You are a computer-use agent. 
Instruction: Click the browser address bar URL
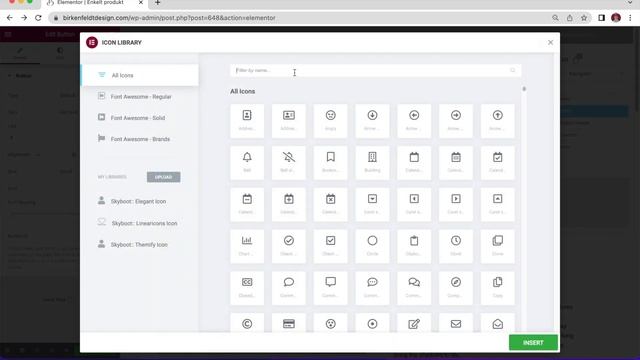tap(169, 18)
